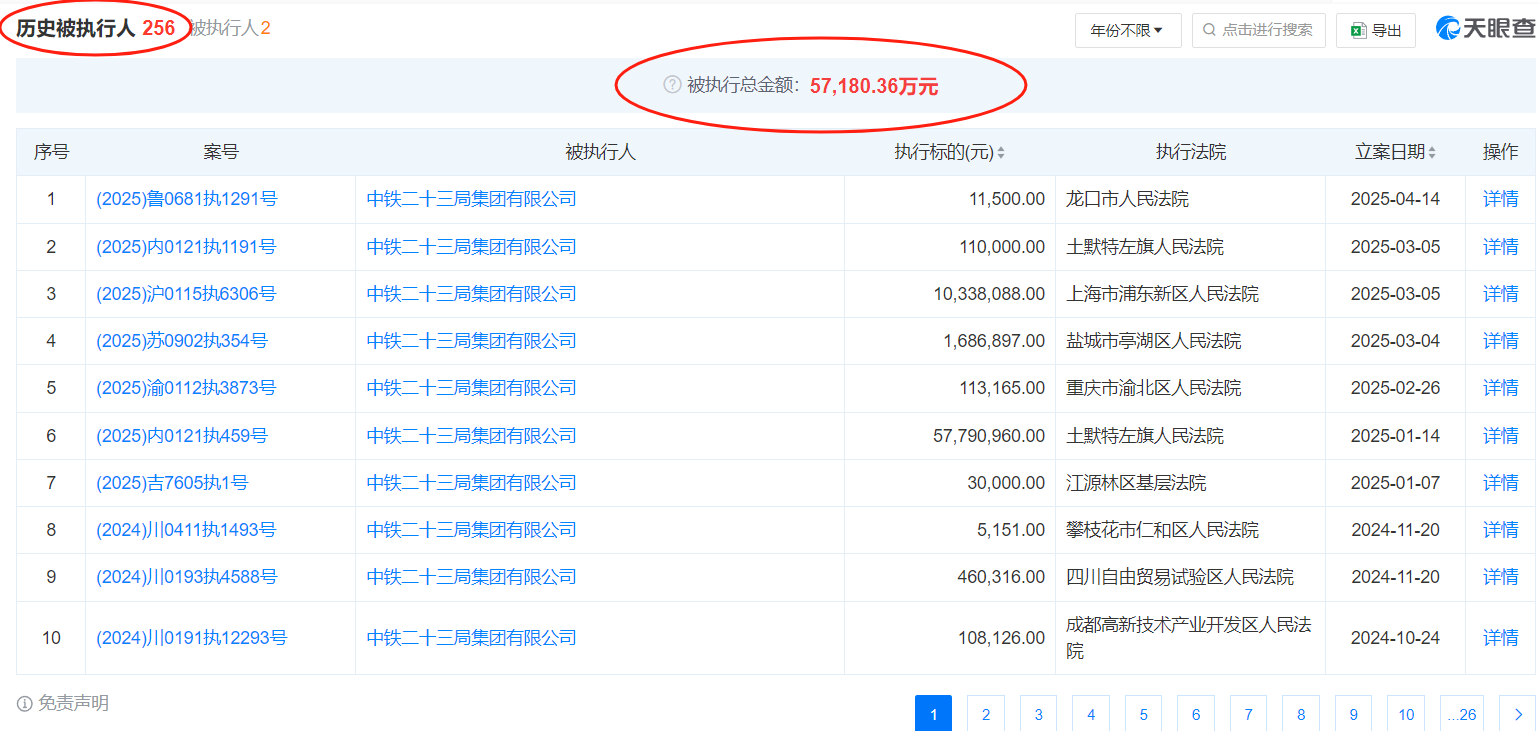Export the list with the 导出 button

(x=1376, y=30)
